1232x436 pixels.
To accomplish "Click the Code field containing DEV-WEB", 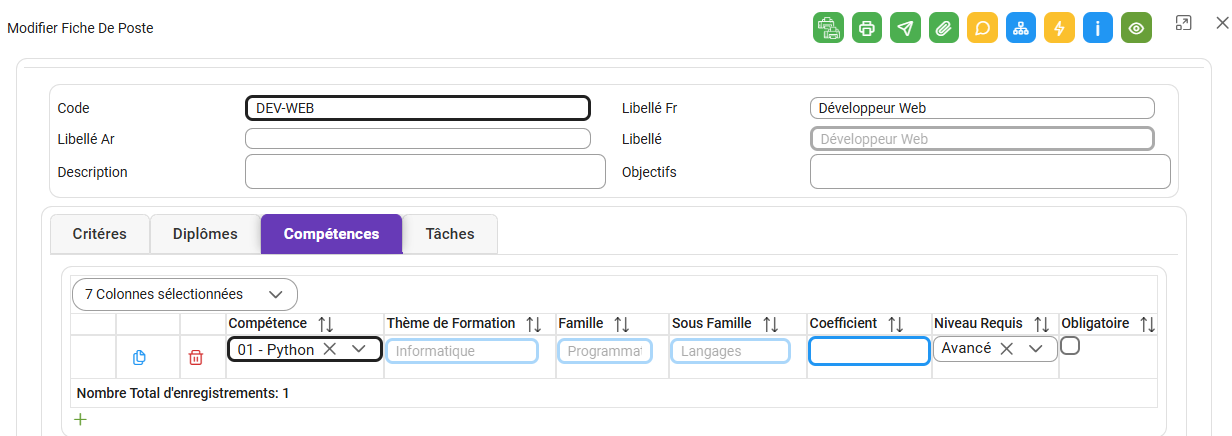I will 418,108.
